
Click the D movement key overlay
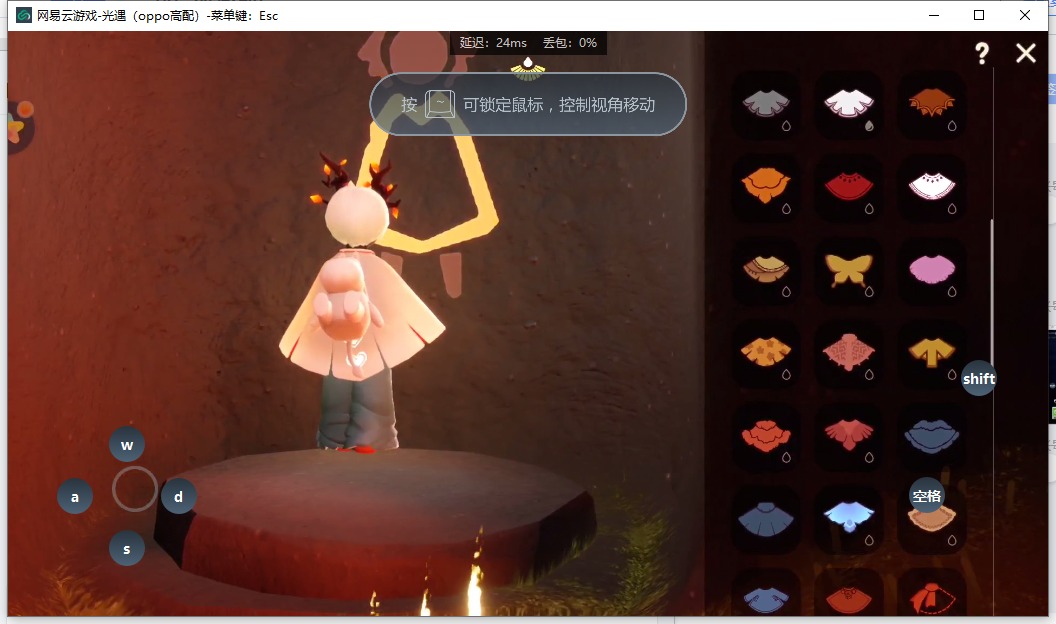point(178,496)
